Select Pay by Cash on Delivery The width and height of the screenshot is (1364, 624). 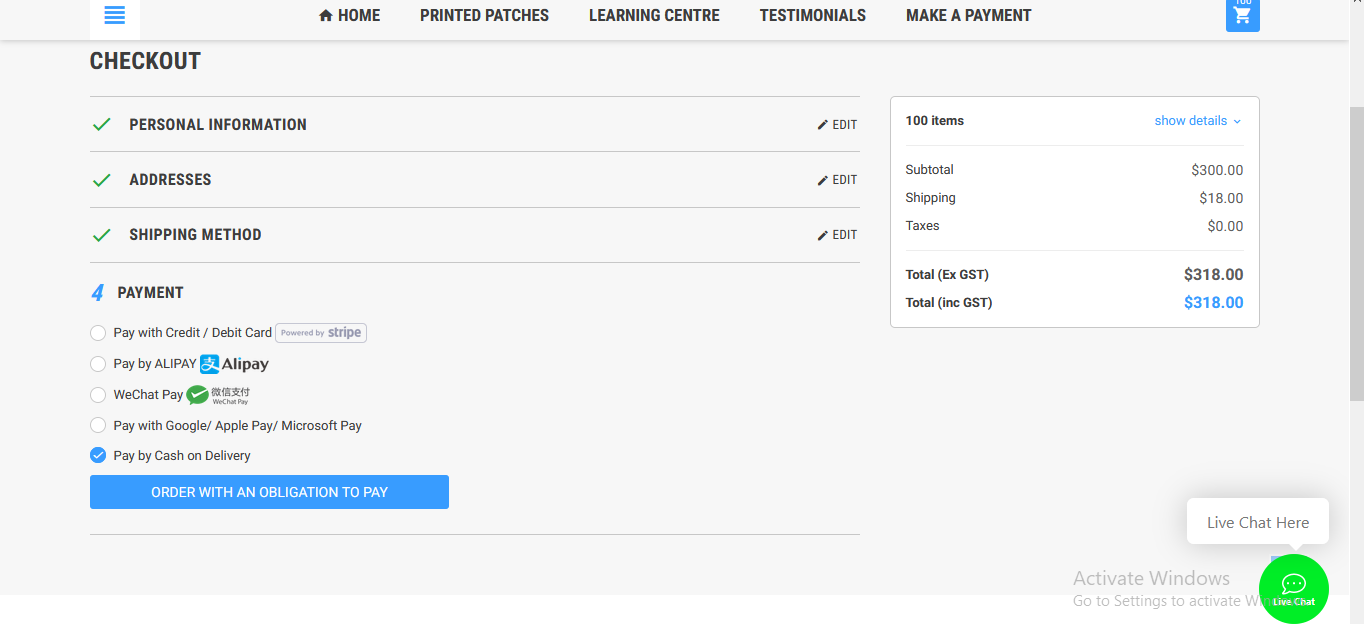[x=98, y=455]
